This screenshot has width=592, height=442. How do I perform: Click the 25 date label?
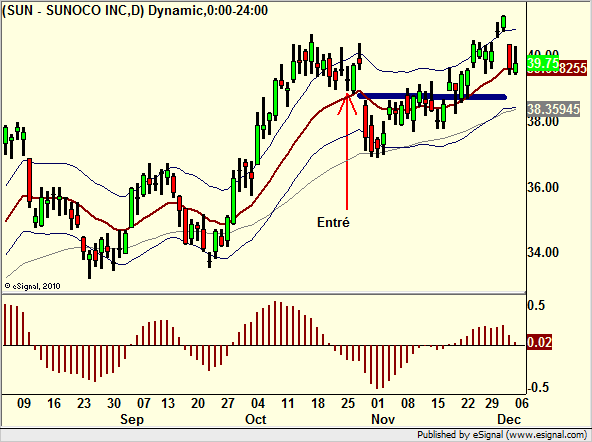coord(348,403)
